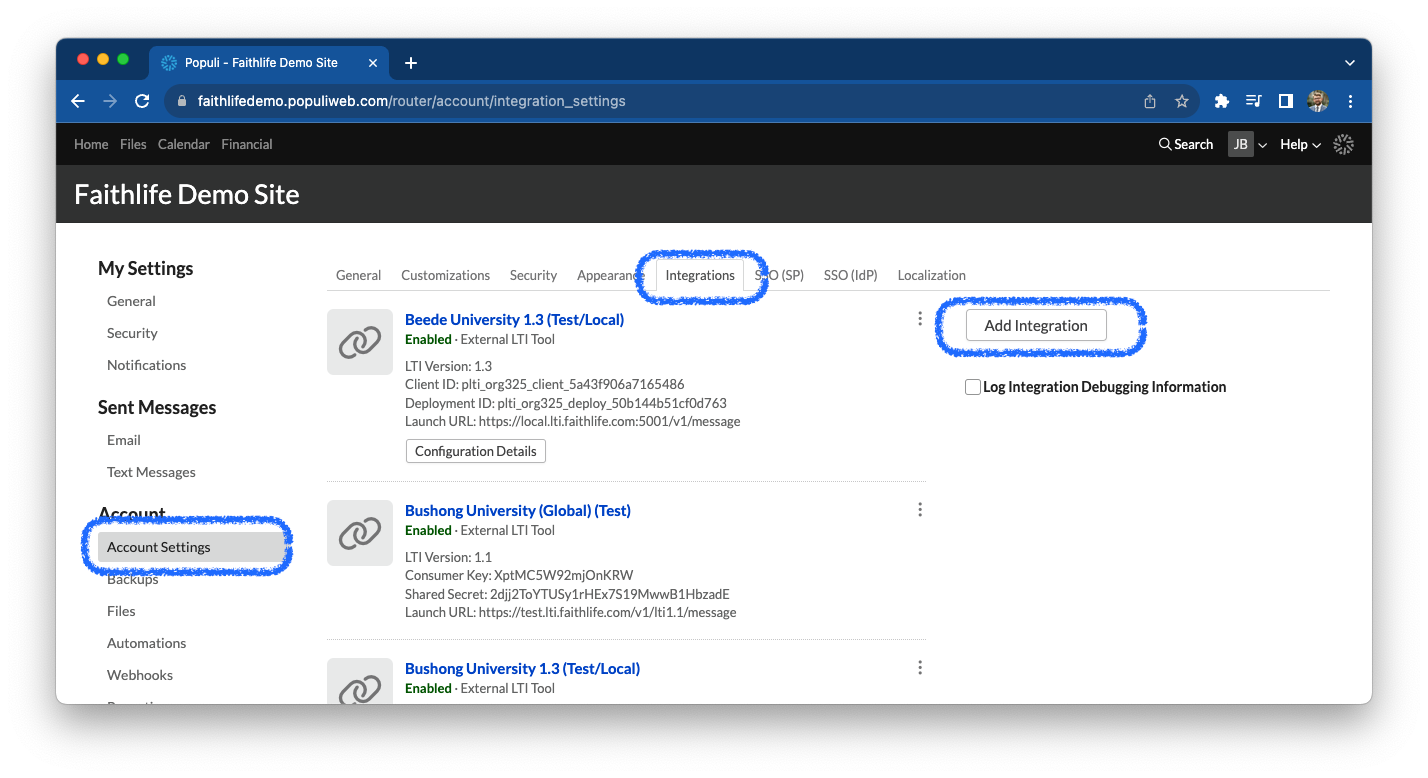Open options menu for Bushong University 1.3
The image size is (1428, 778).
[920, 668]
